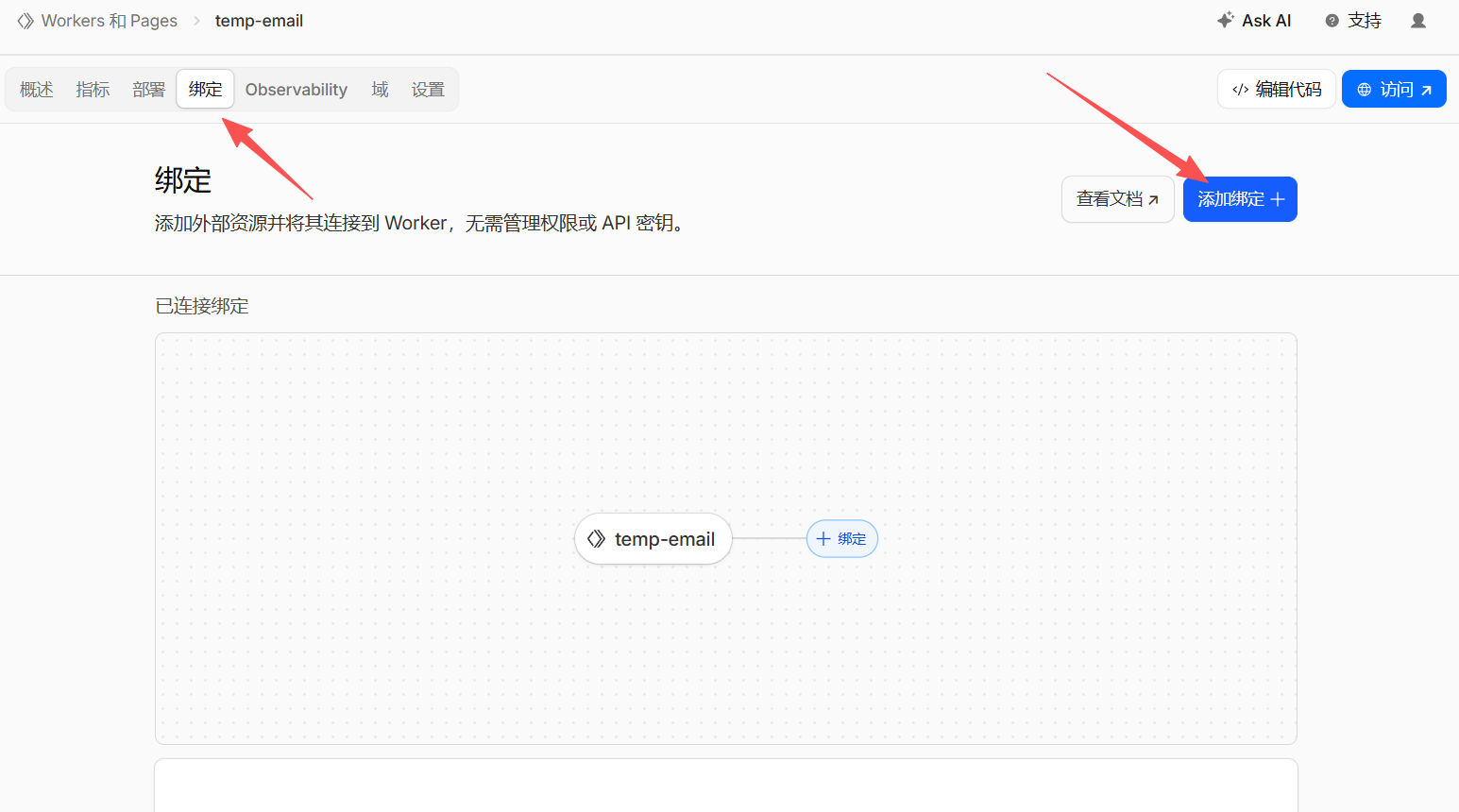Open the 支持 support menu
The width and height of the screenshot is (1459, 812).
[x=1353, y=21]
